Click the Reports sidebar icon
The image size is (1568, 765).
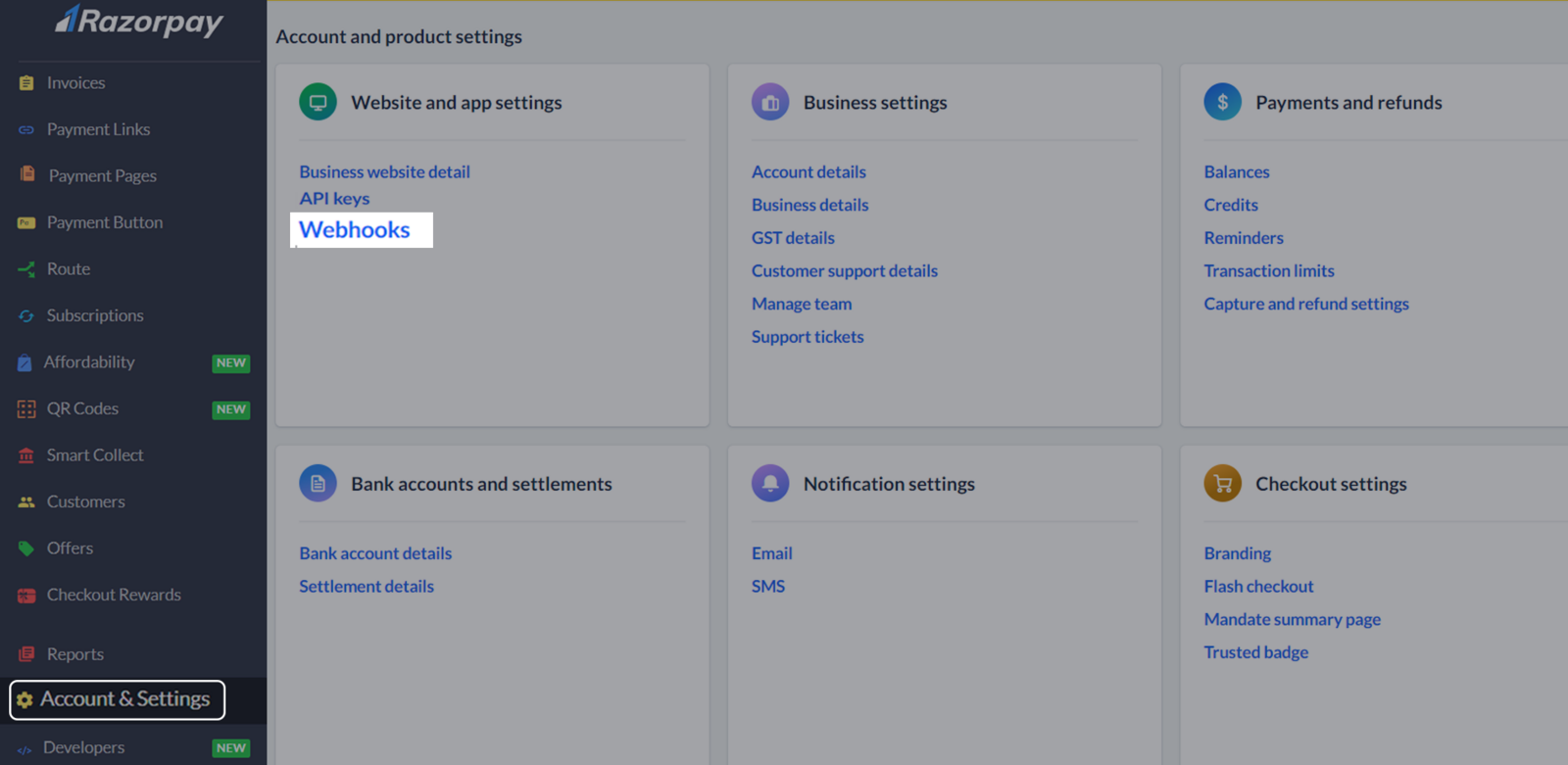[x=26, y=654]
